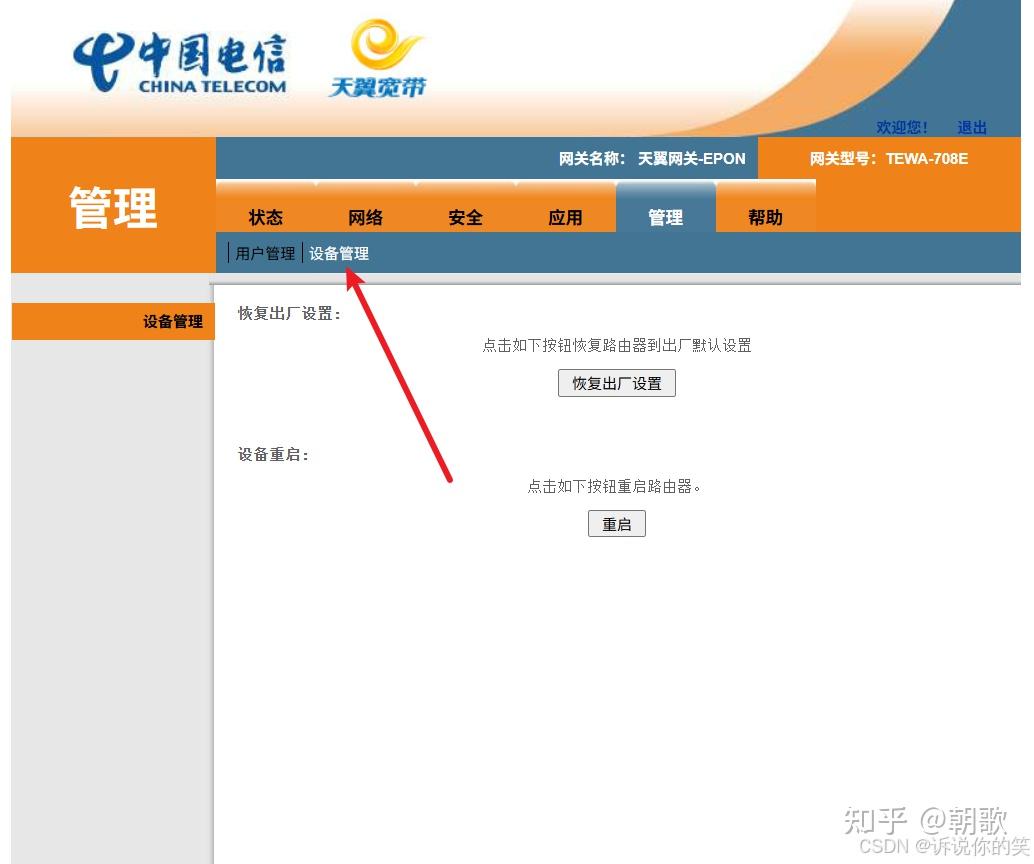1034x864 pixels.
Task: Open the 帮助 tab
Action: pos(765,217)
